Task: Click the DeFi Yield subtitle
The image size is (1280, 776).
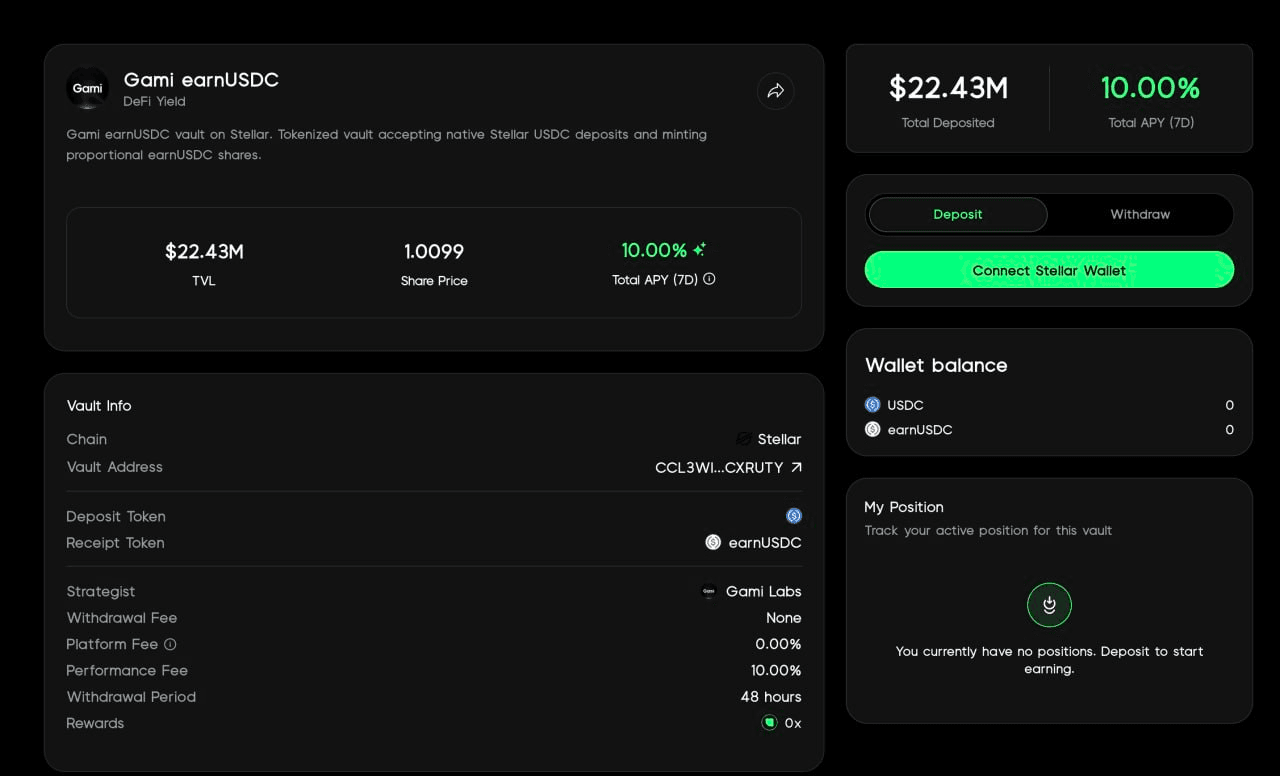Action: click(154, 102)
